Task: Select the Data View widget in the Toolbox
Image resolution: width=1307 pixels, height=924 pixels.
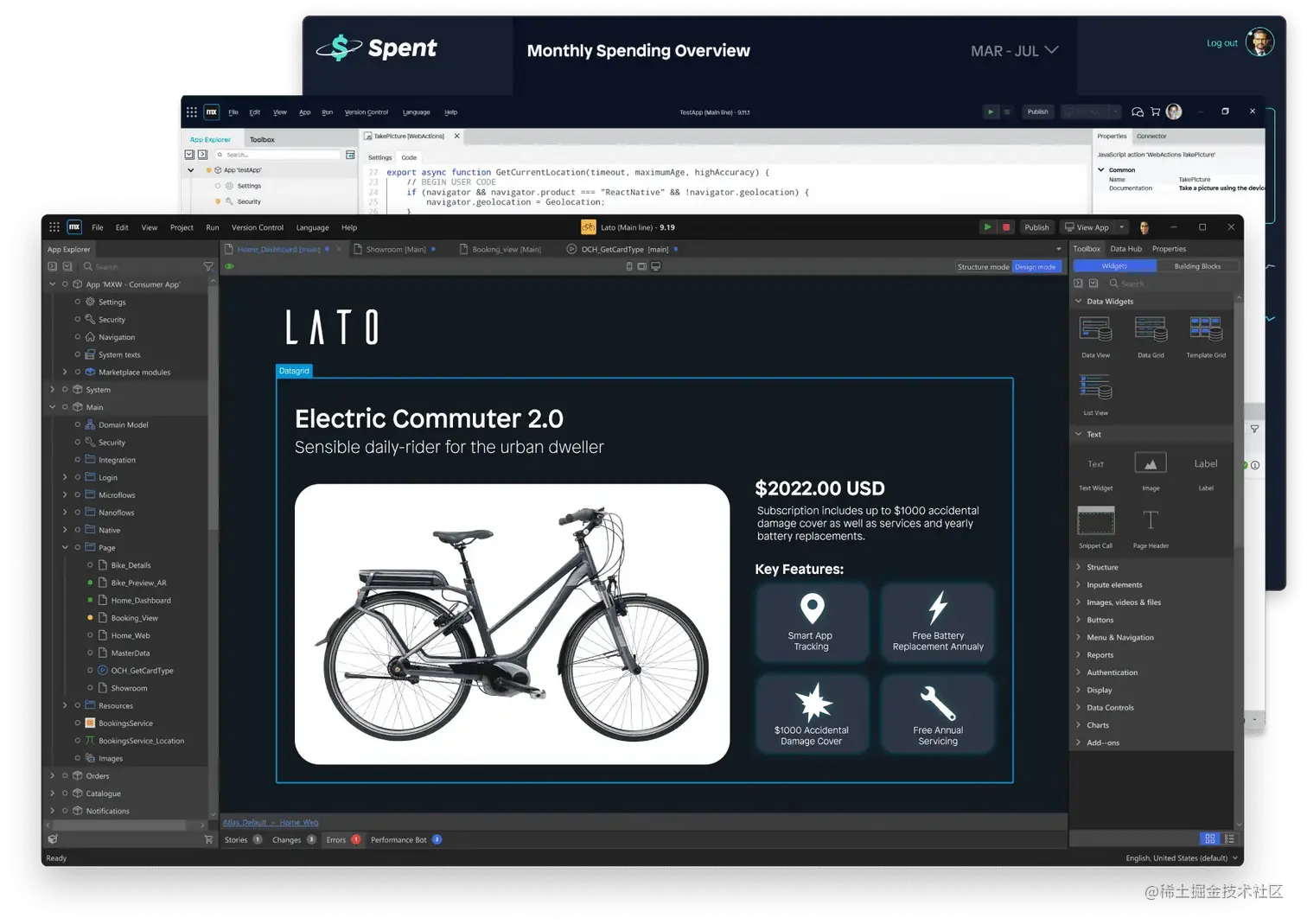Action: [x=1095, y=337]
